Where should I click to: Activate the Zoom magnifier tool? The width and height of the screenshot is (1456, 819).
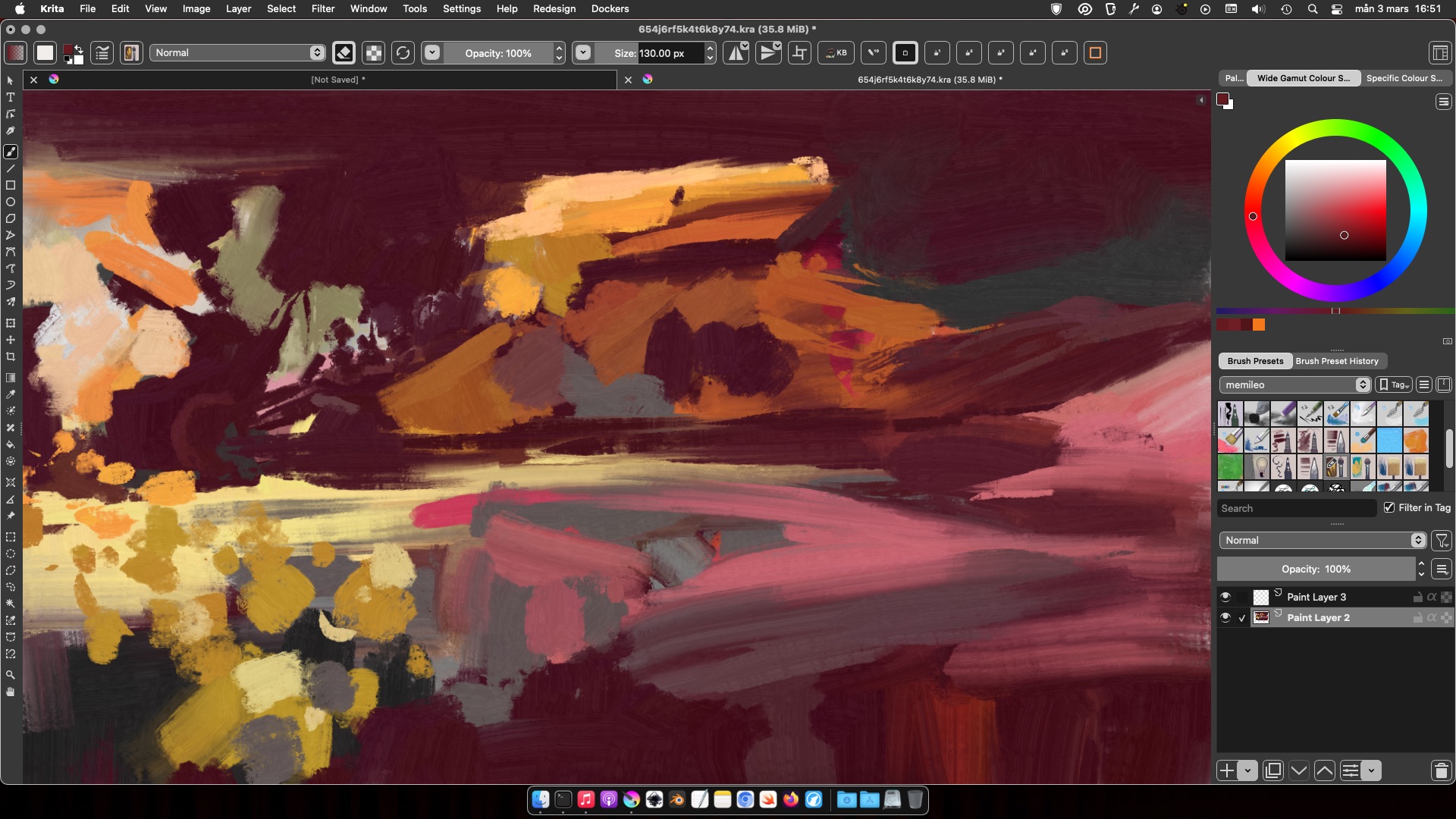[x=11, y=675]
